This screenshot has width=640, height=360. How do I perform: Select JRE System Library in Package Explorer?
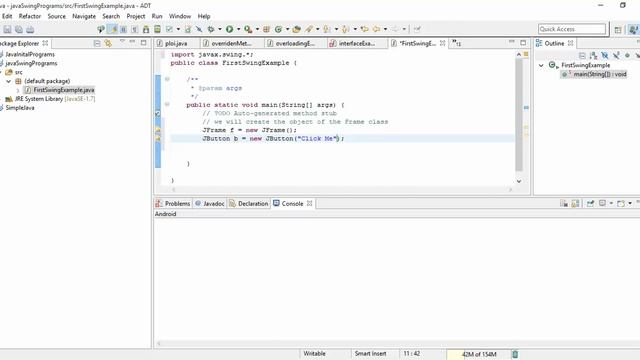50,99
